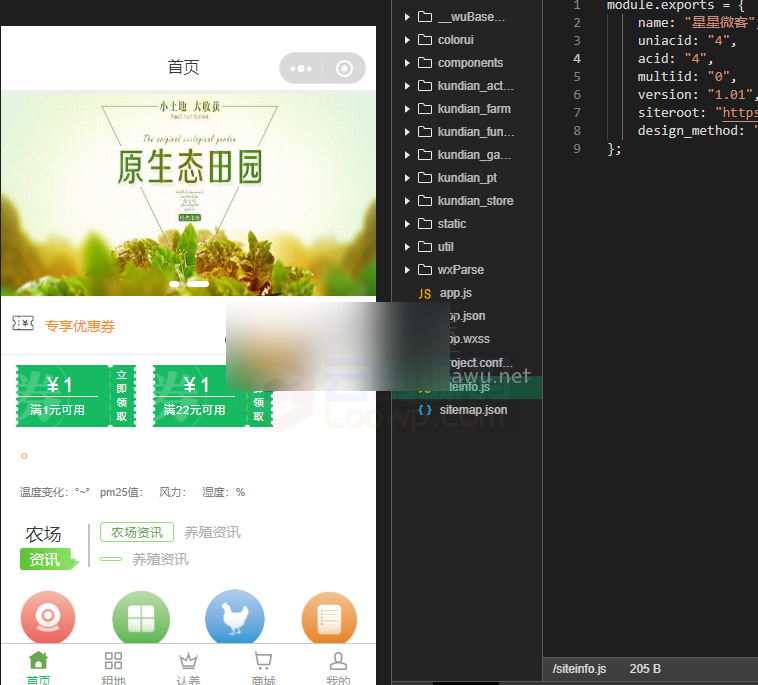Select the kundian_farm folder icon
This screenshot has width=758, height=685.
pos(425,108)
